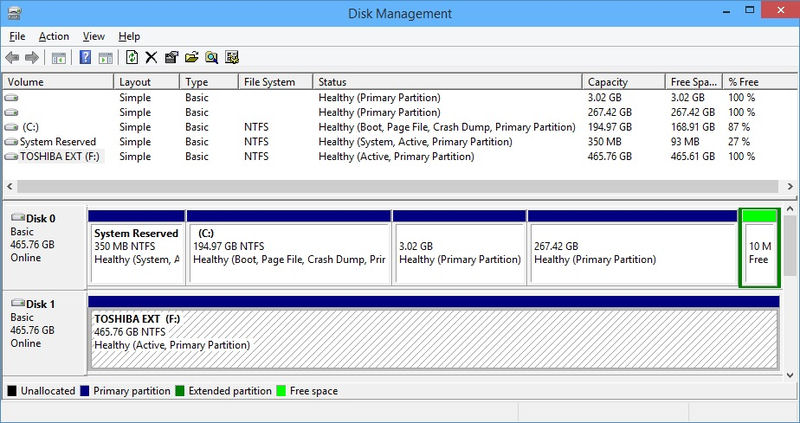This screenshot has width=800, height=423.
Task: Click the 87 % free cell
Action: 739,127
